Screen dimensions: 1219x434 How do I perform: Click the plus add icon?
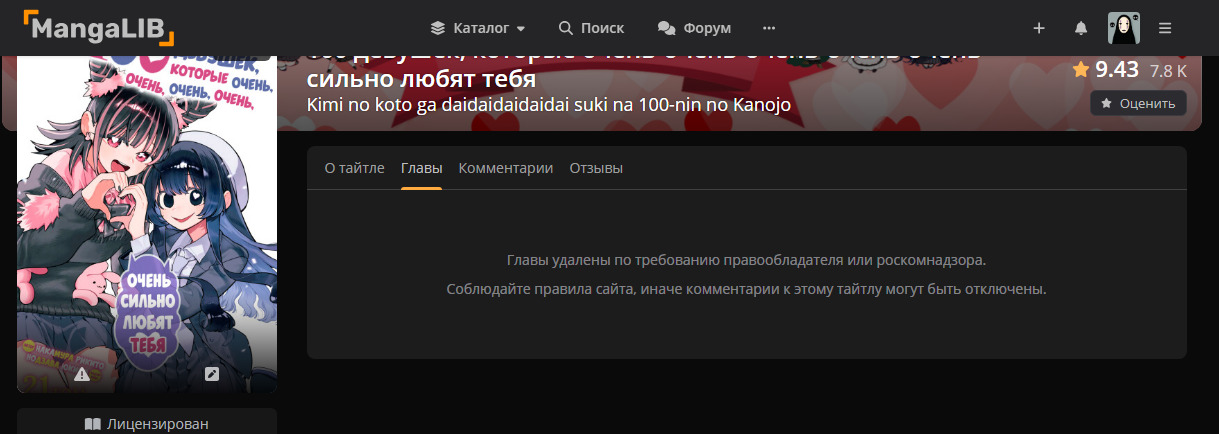pos(1039,28)
